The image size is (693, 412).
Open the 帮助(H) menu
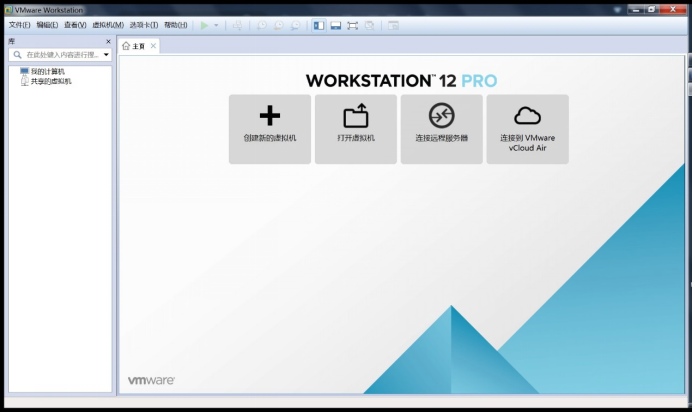(x=175, y=25)
